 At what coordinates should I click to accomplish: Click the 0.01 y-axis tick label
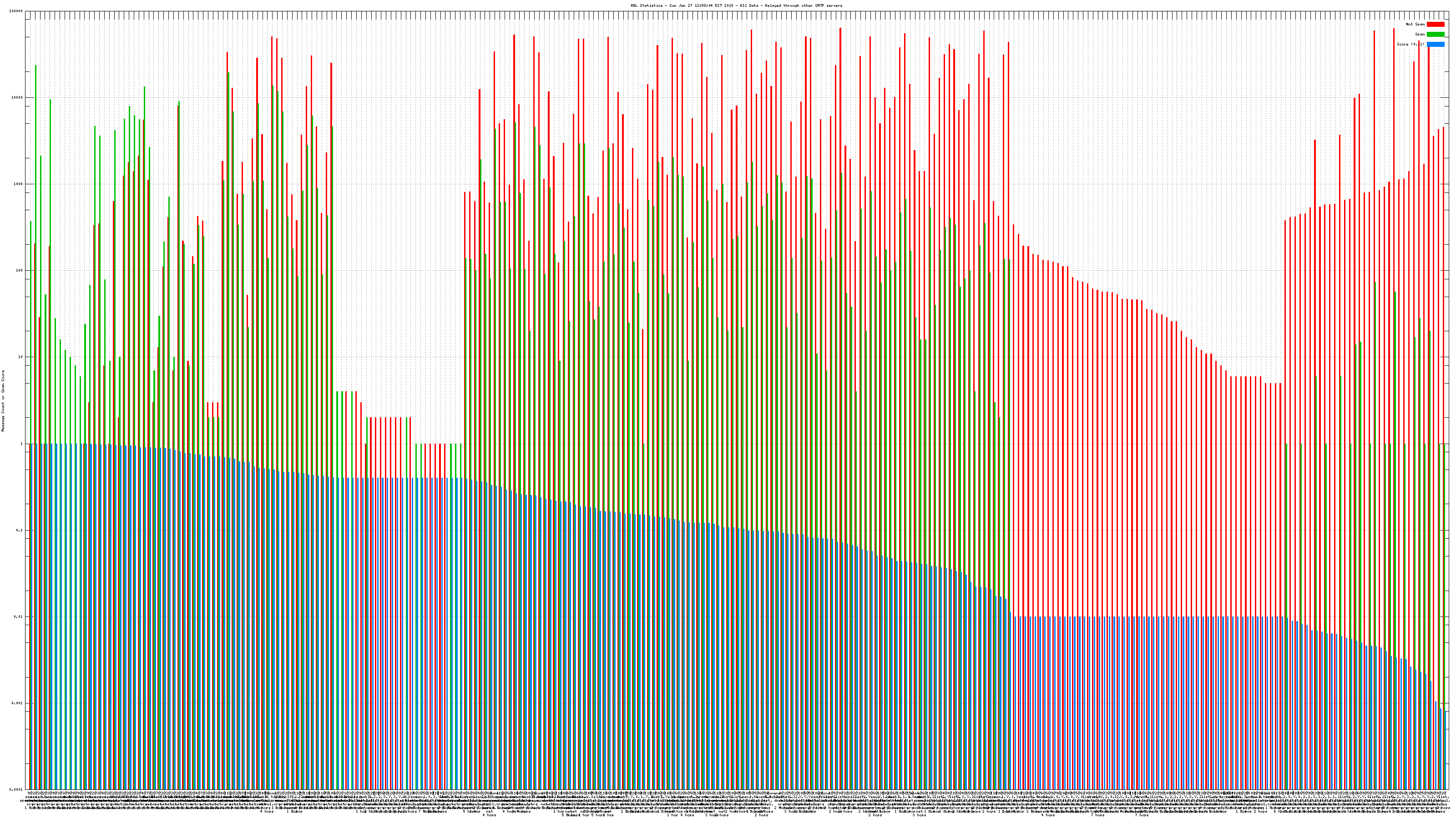pos(19,617)
